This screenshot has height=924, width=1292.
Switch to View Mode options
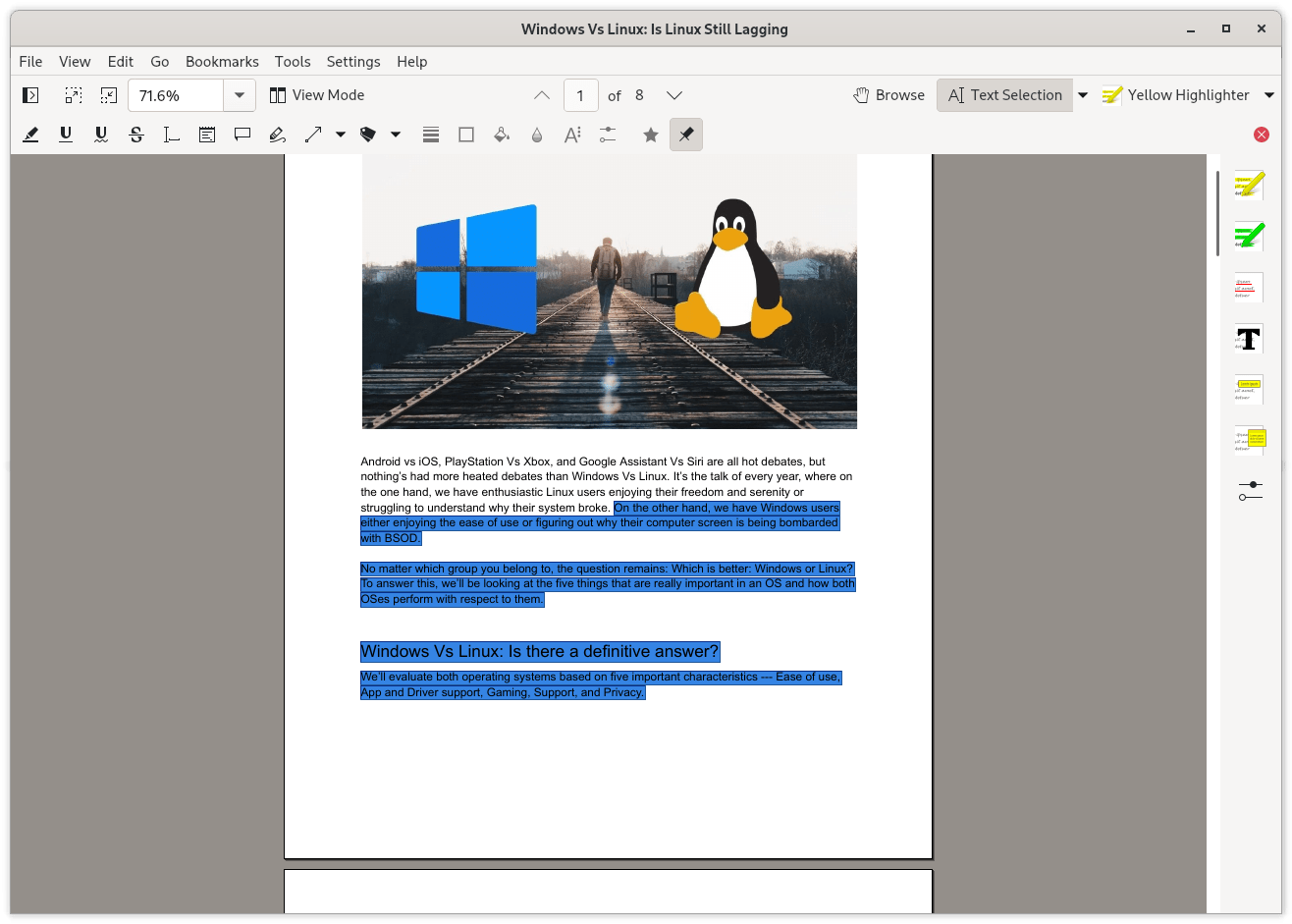point(316,94)
